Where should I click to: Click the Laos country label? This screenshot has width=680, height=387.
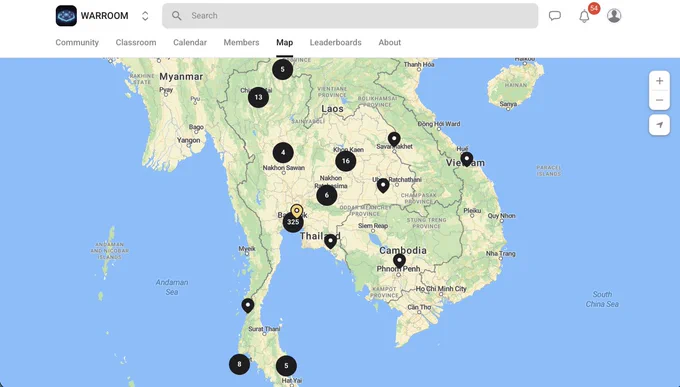point(333,109)
